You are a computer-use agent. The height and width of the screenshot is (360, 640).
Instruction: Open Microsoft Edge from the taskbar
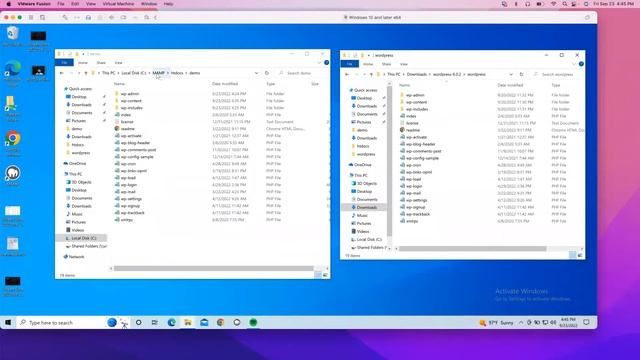(171, 322)
